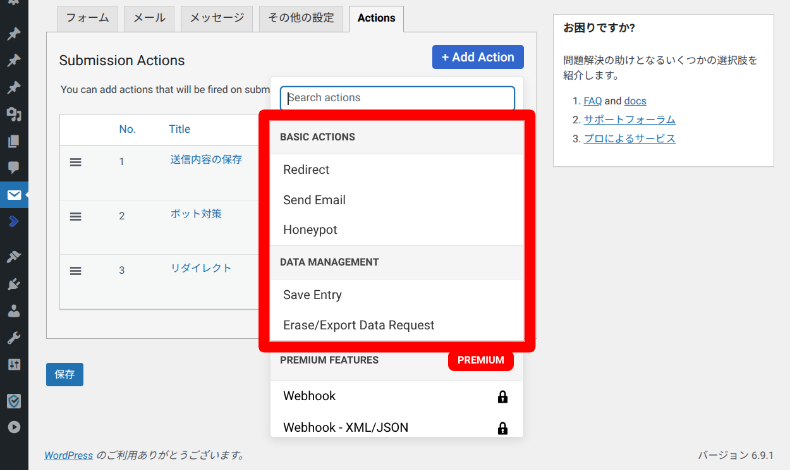Click the Submission Actions heading

(122, 60)
